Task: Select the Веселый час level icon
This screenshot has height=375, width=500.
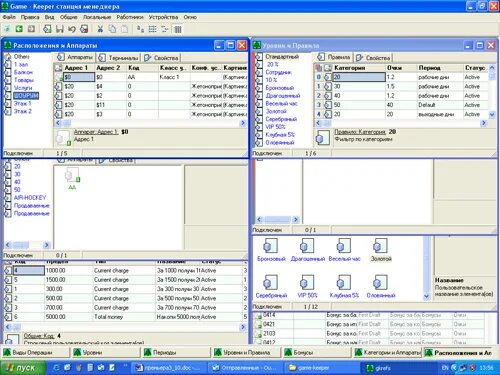Action: point(344,246)
